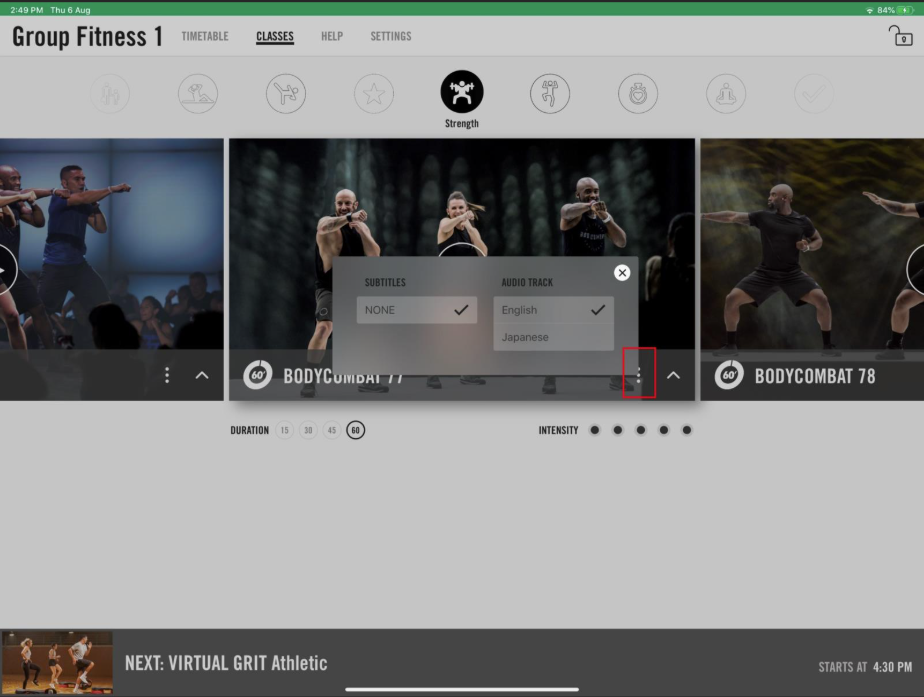
Task: Choose the 60 minute duration
Action: 355,430
